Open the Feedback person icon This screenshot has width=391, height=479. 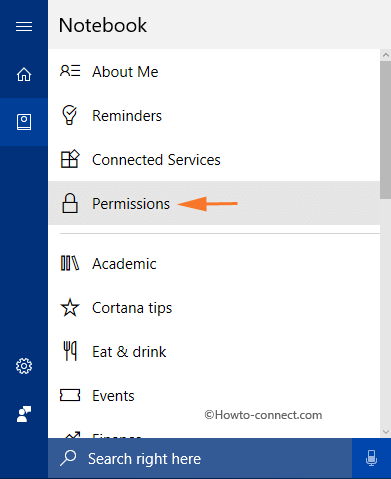(24, 414)
